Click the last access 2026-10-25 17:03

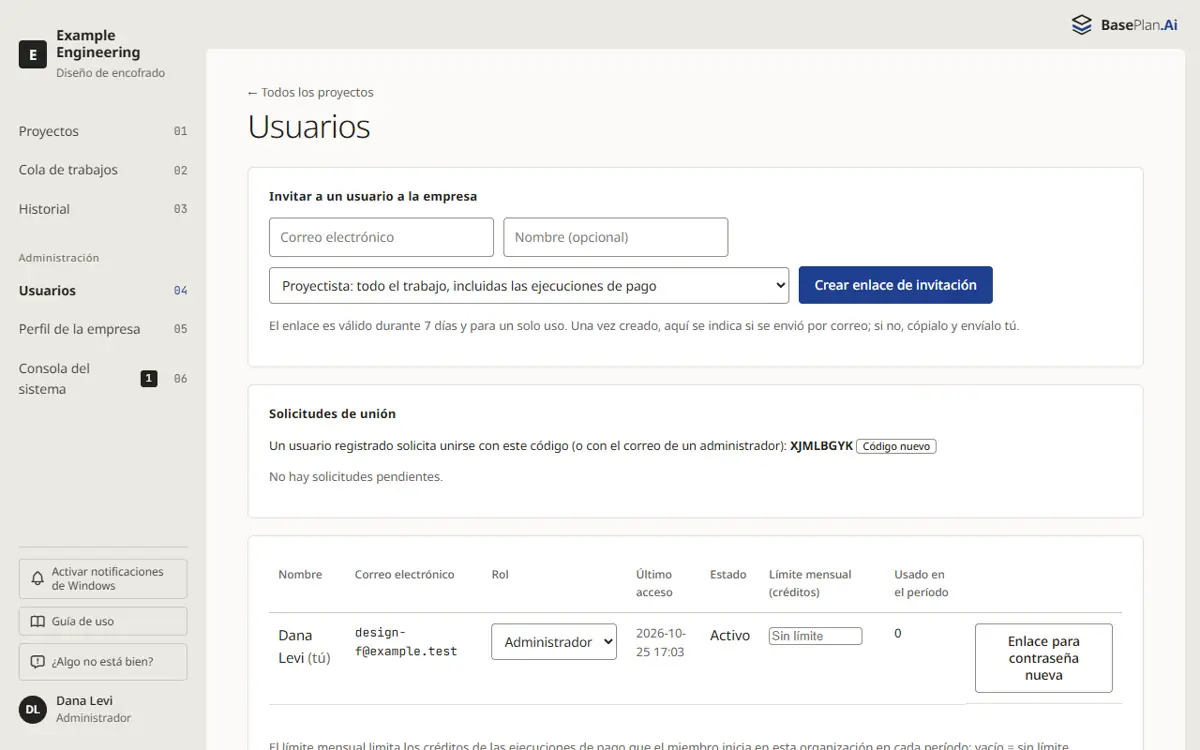[660, 642]
